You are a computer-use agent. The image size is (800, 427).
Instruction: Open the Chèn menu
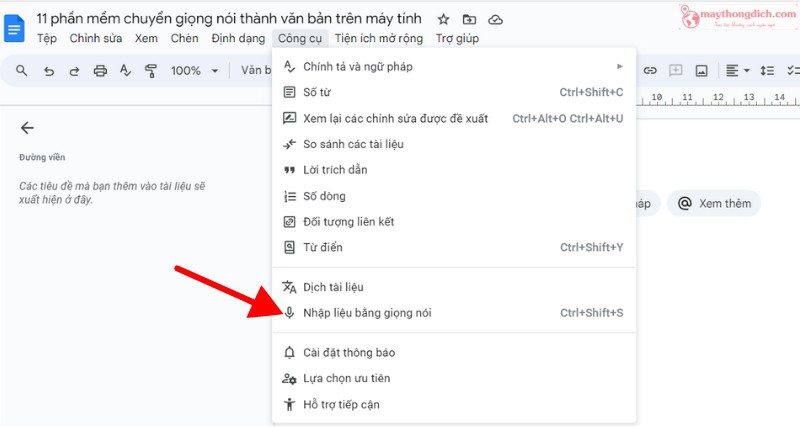[x=184, y=38]
